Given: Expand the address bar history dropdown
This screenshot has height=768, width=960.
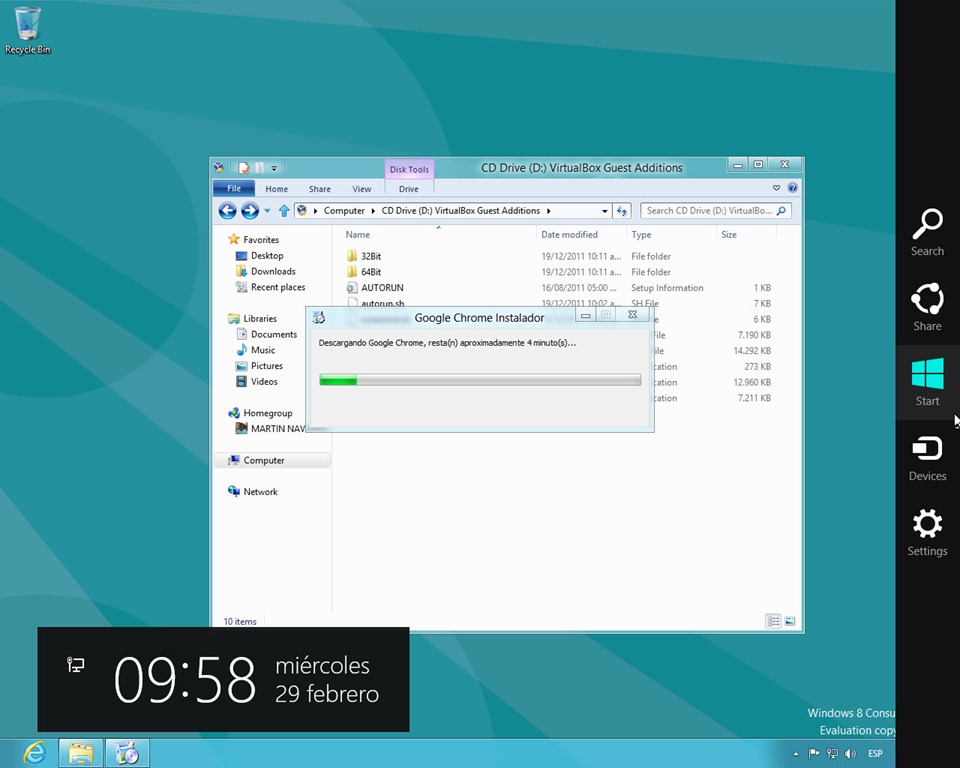Looking at the screenshot, I should tap(605, 211).
